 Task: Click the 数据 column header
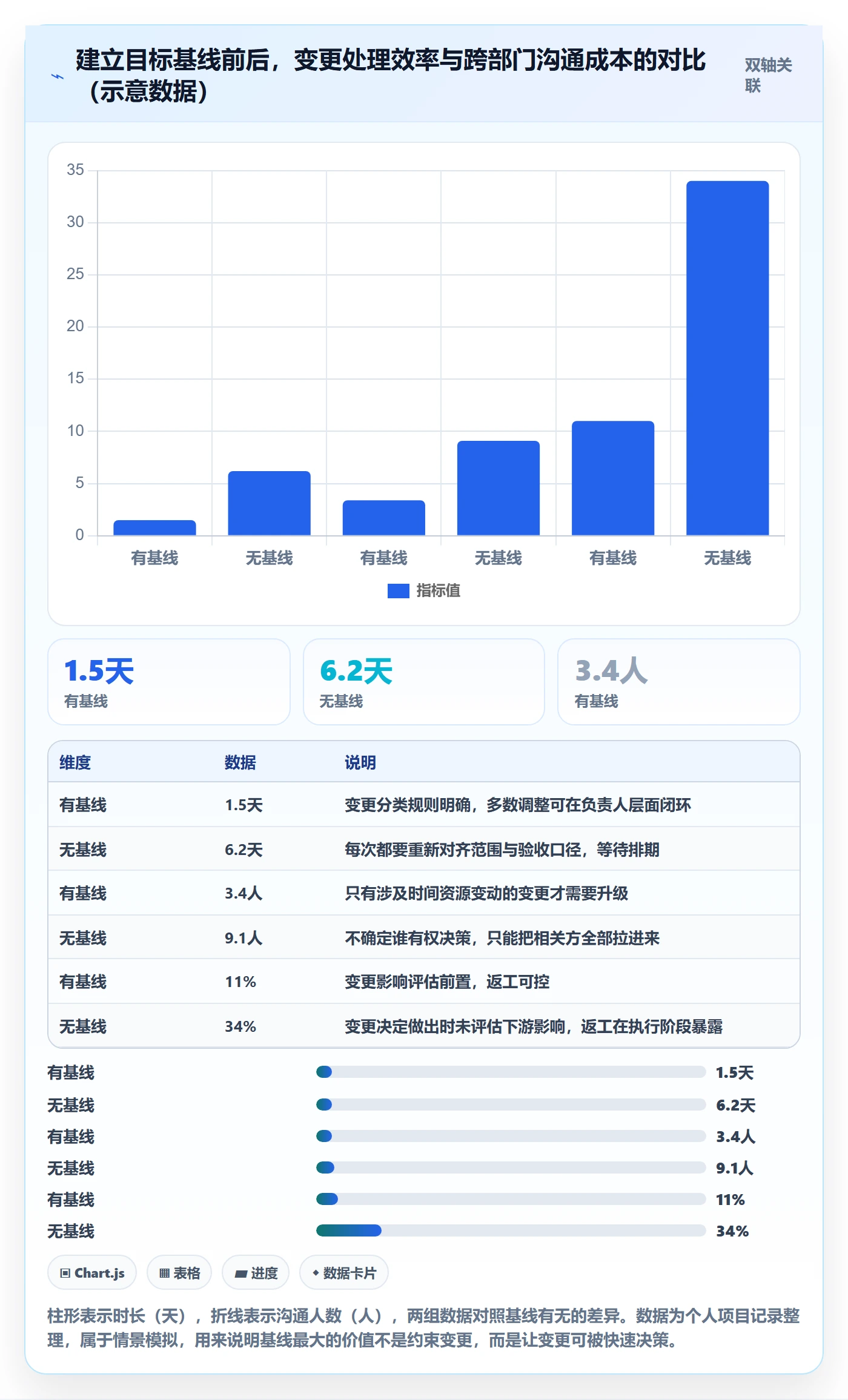[240, 762]
